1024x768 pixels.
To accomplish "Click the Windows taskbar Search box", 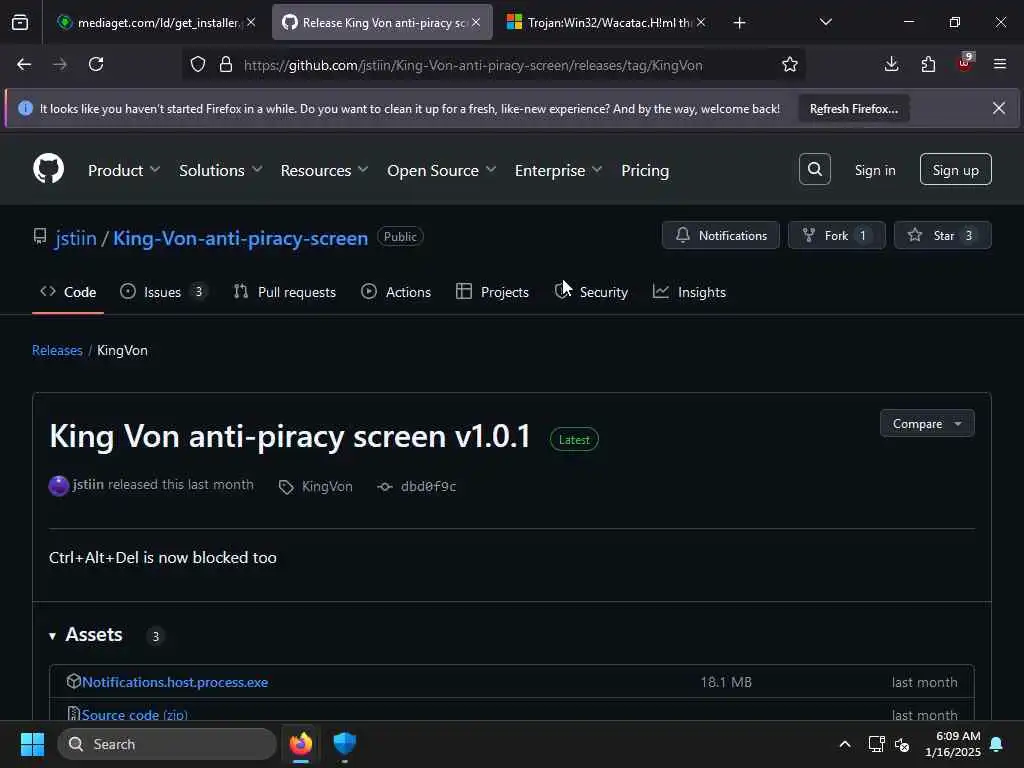I will pos(167,744).
